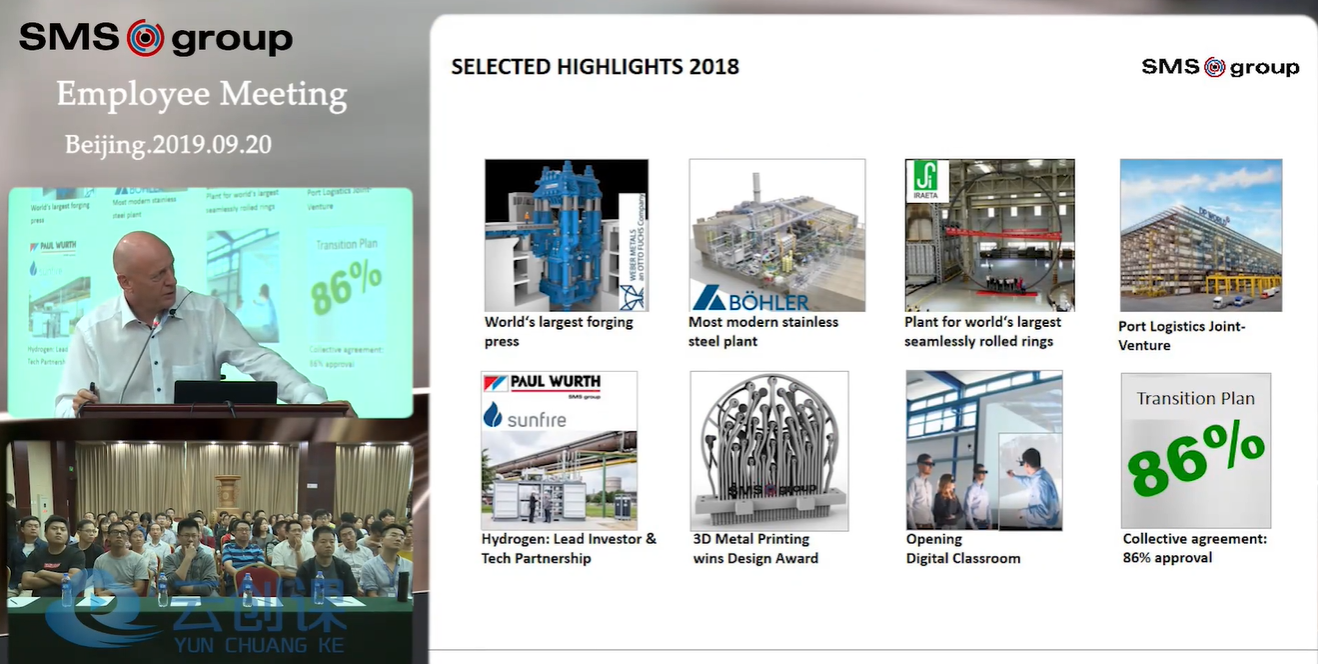Screen dimensions: 1318x664
Task: Click the "Beijing.2019.09.20" date text
Action: coord(169,144)
